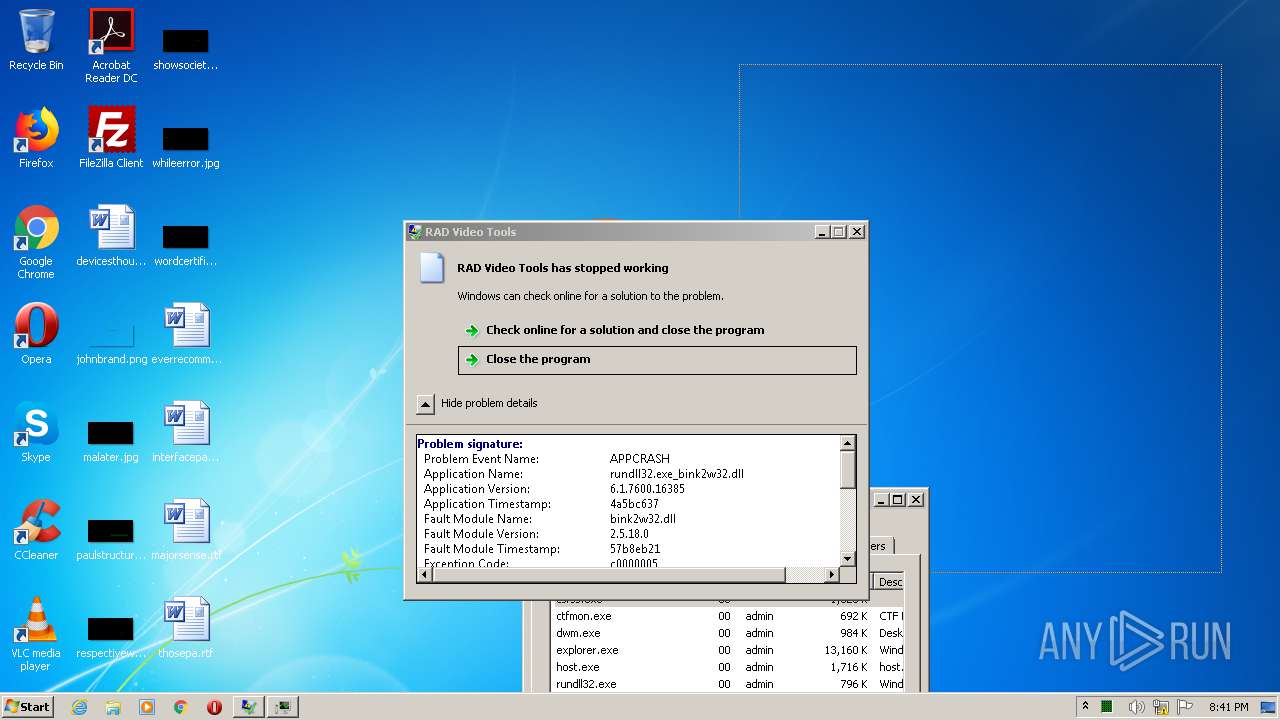This screenshot has height=720, width=1280.
Task: Choose Check online for a solution and close
Action: pos(657,330)
